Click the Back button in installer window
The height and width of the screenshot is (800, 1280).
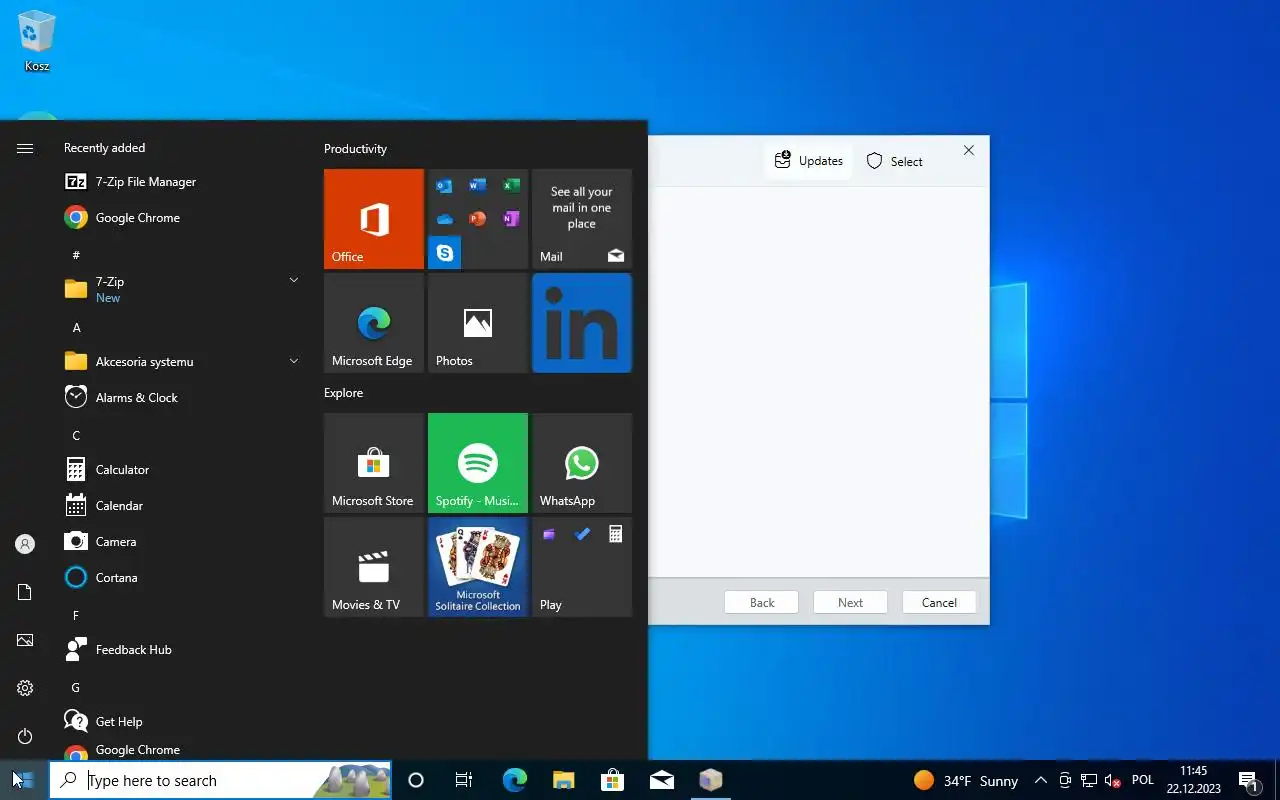click(762, 602)
